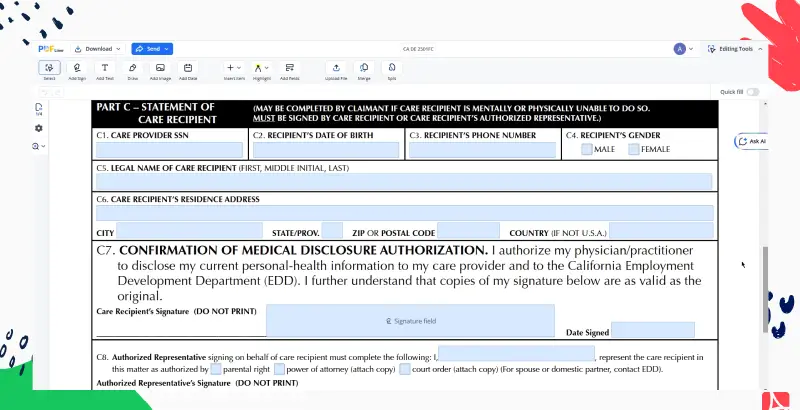Open the pages panel icon in left sidebar
The image size is (800, 410).
[39, 108]
